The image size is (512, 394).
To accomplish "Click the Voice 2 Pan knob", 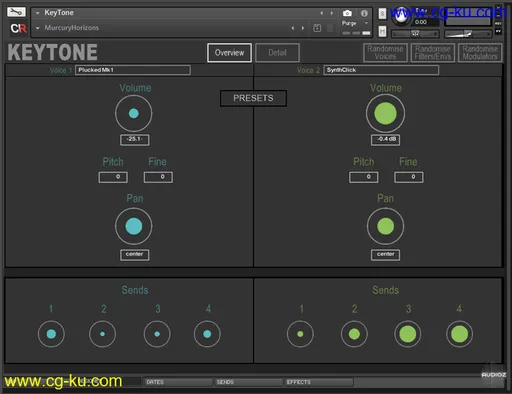I will click(386, 226).
